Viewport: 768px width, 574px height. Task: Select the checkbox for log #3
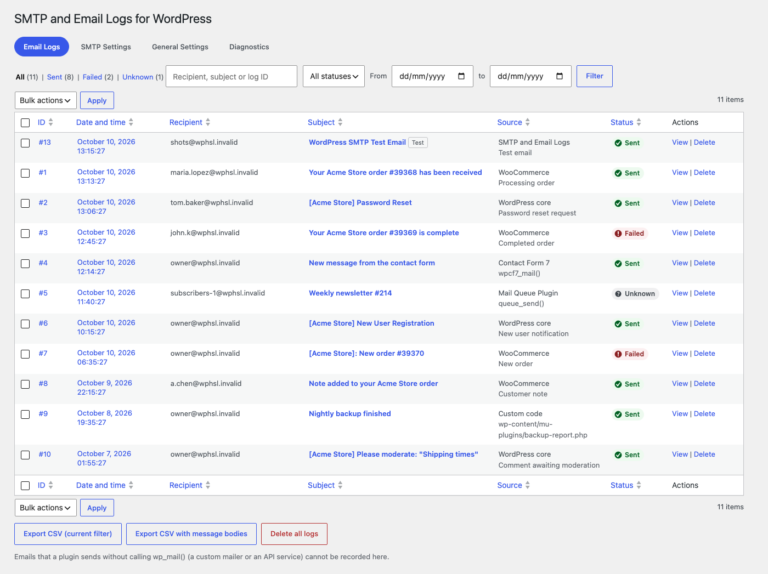(25, 234)
